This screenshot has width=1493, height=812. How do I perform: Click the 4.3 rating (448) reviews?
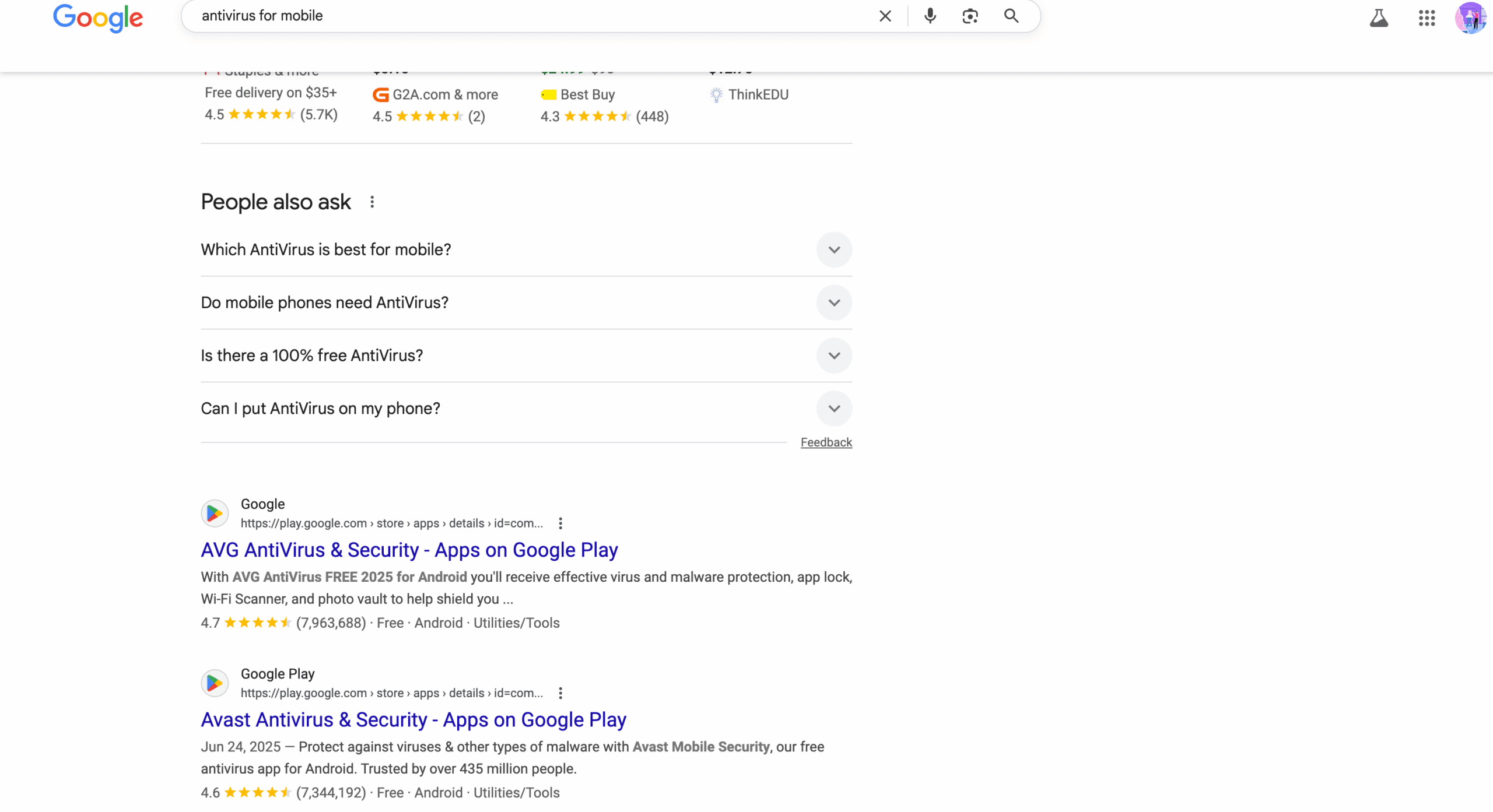coord(604,117)
